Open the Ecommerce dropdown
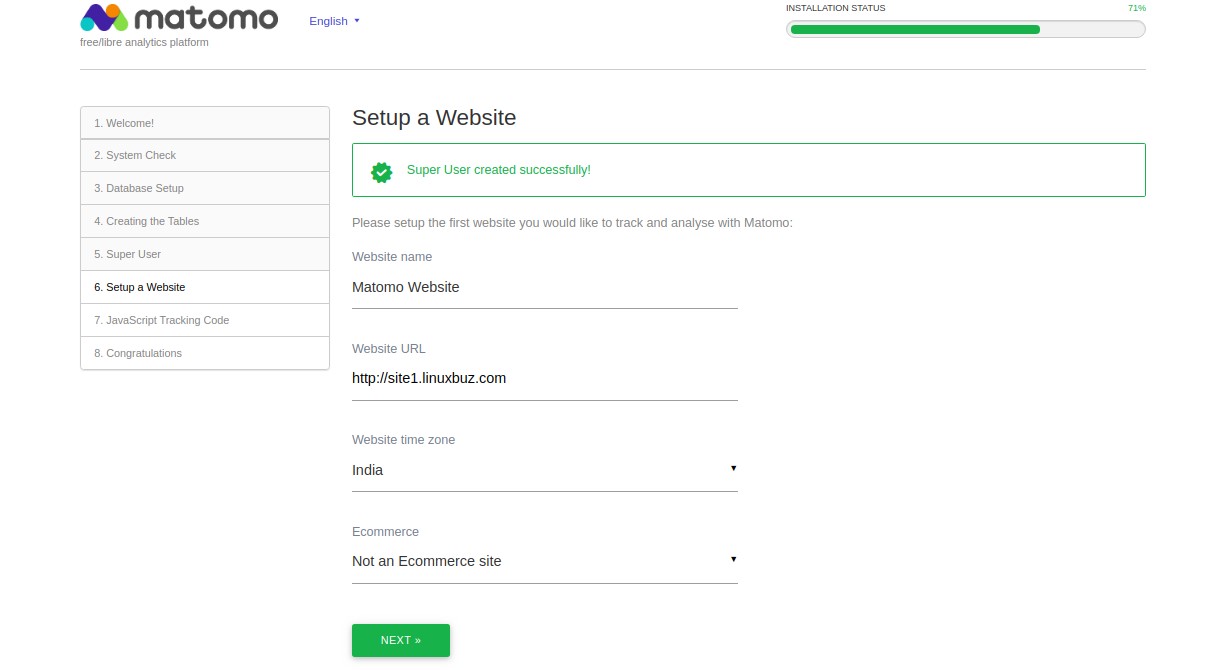 click(545, 561)
